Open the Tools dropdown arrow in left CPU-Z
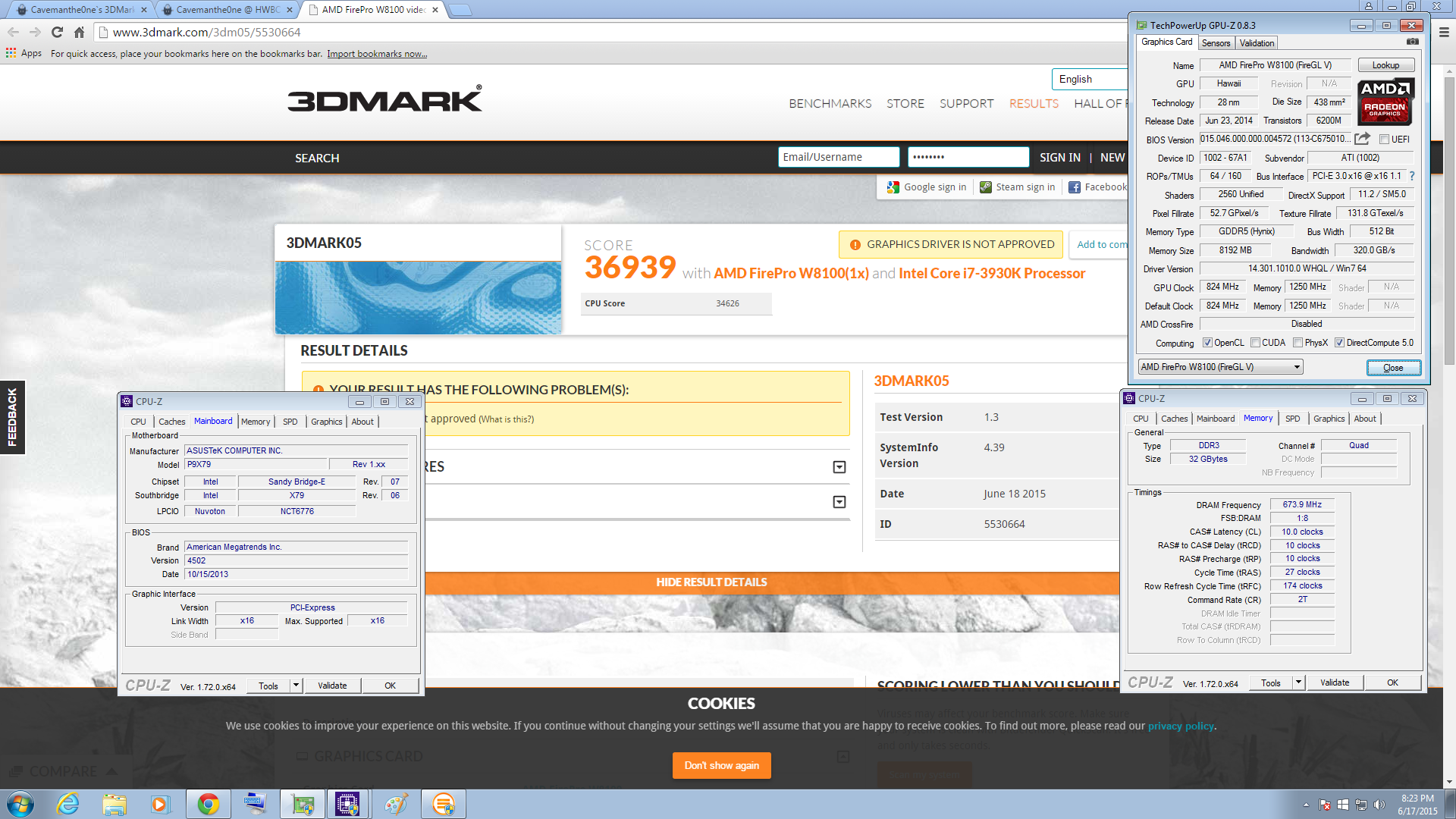 click(x=296, y=686)
